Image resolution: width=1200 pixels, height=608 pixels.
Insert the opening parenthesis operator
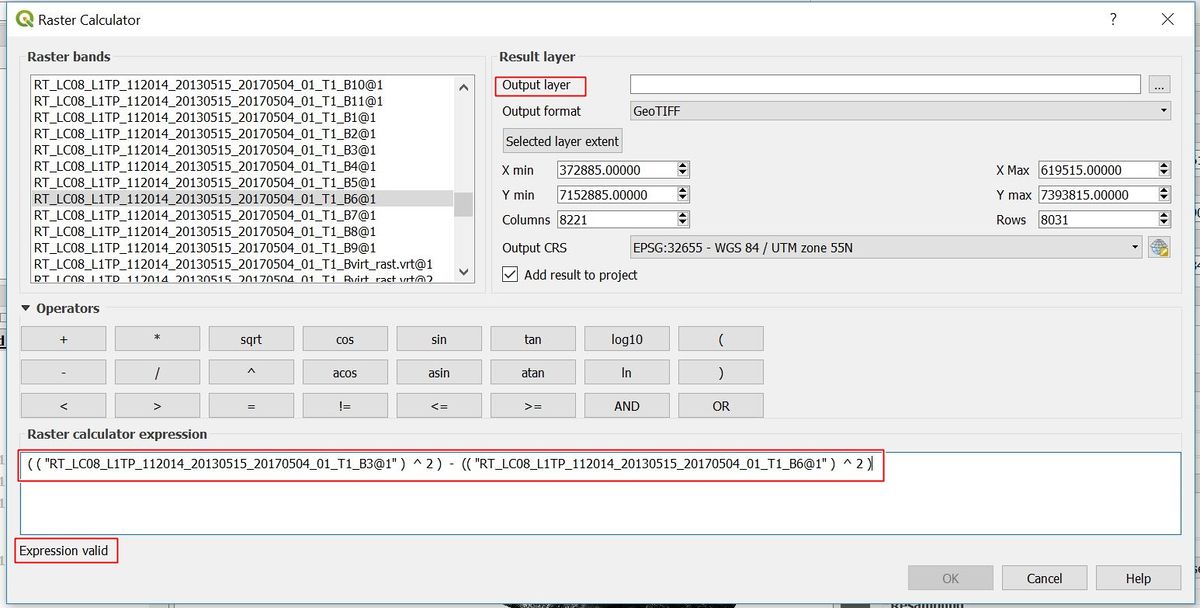(720, 338)
